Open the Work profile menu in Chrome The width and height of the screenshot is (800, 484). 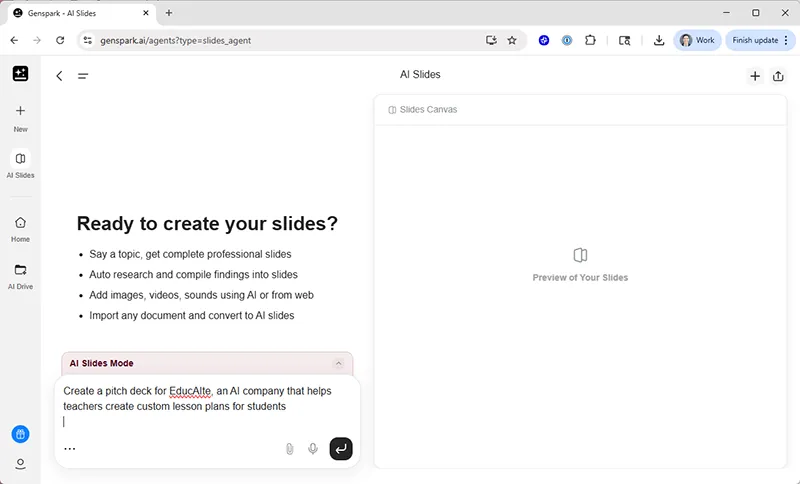pyautogui.click(x=697, y=40)
